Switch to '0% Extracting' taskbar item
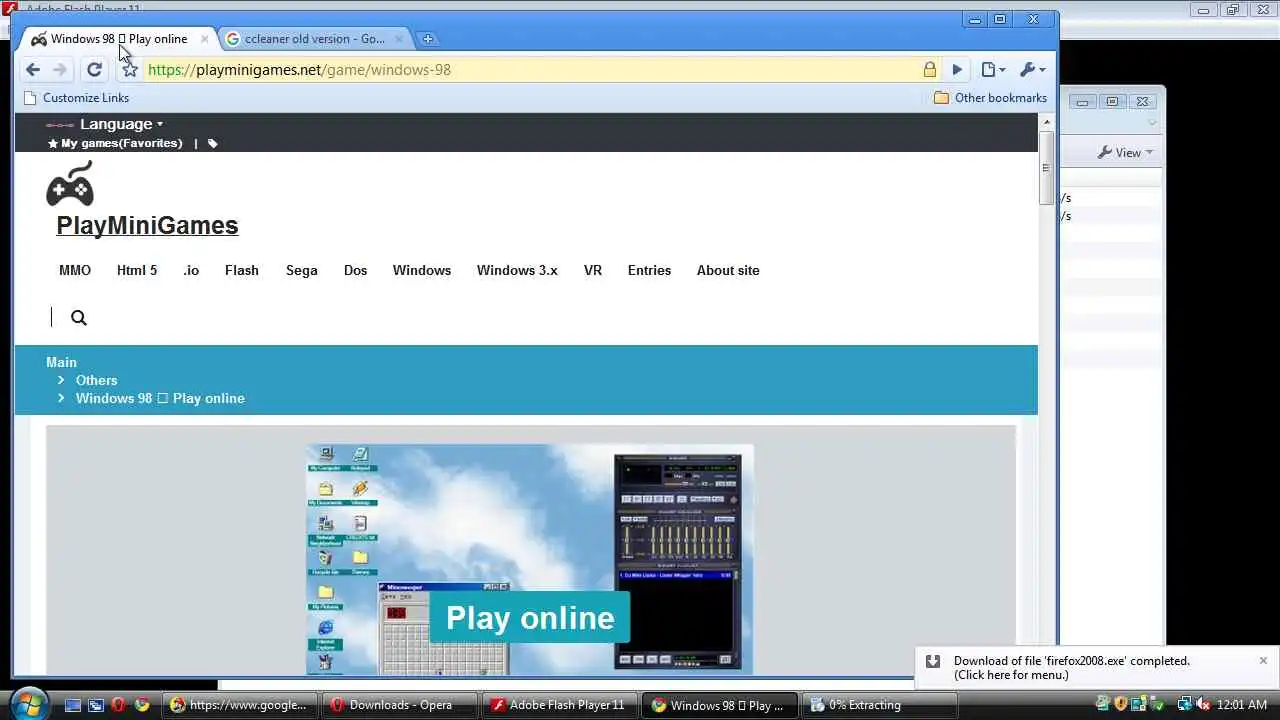Viewport: 1280px width, 720px height. point(880,705)
